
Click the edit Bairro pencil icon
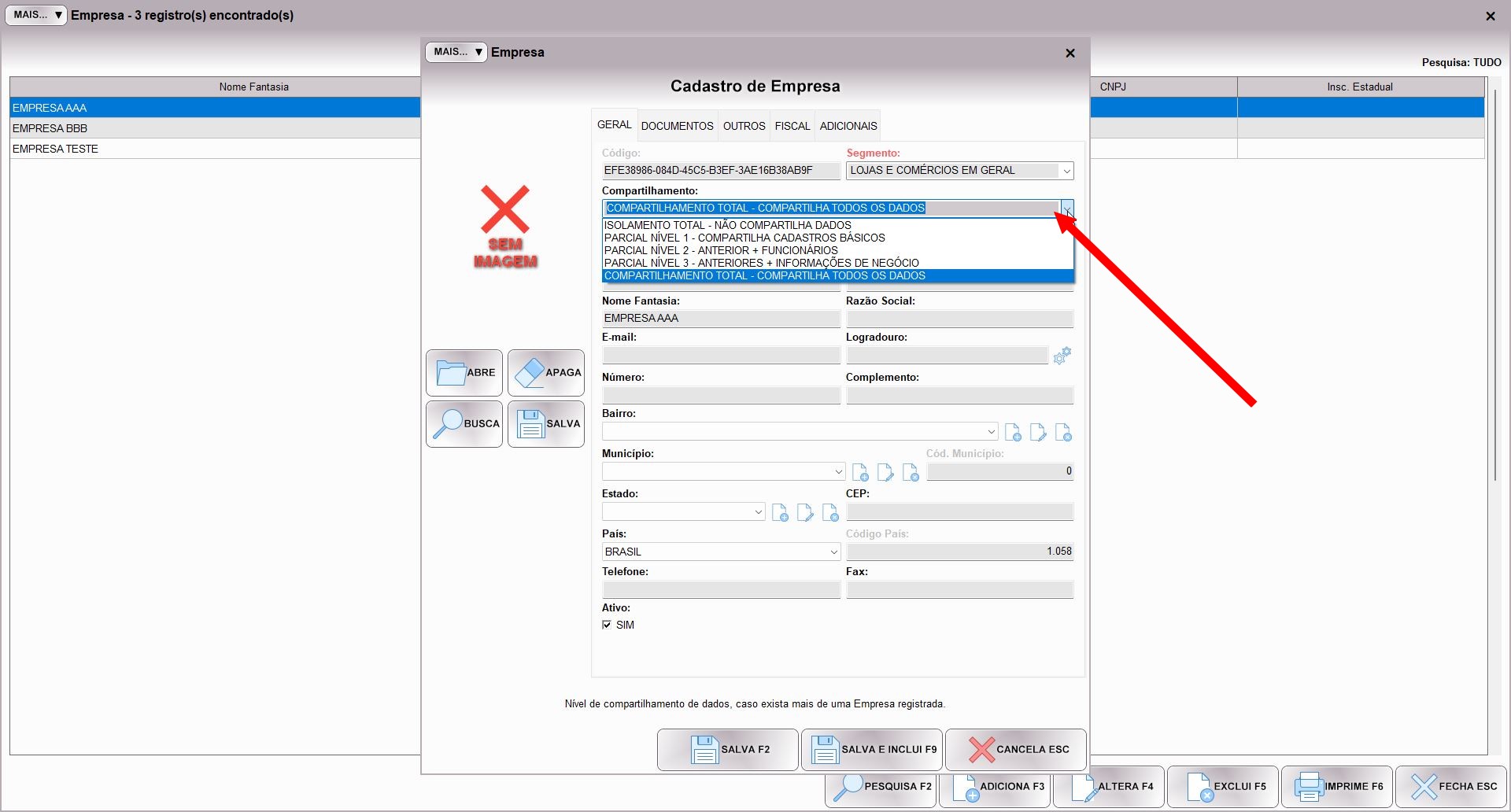(1038, 433)
